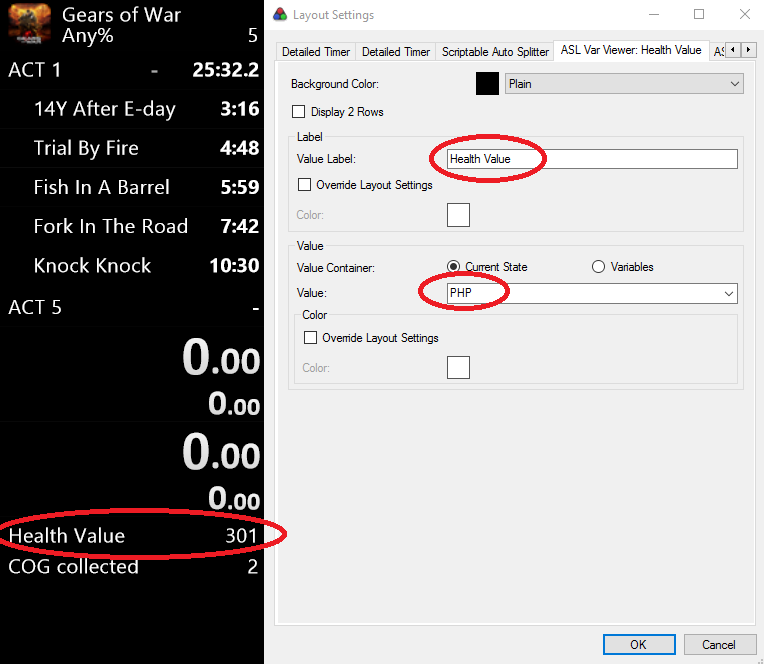Image resolution: width=764 pixels, height=664 pixels.
Task: Pick the black Background Color swatch
Action: pyautogui.click(x=487, y=83)
